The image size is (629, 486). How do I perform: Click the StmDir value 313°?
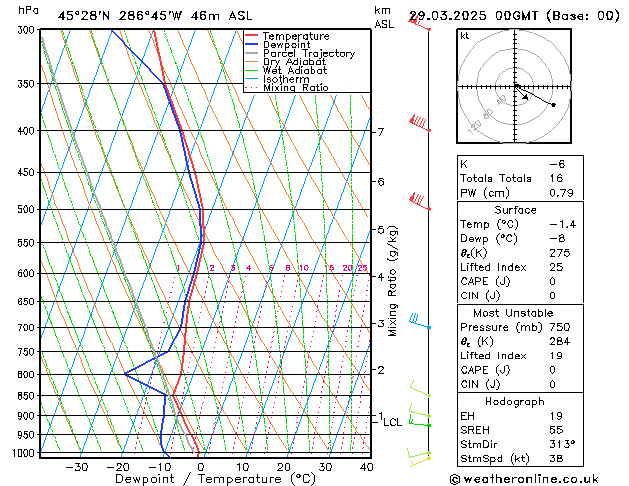[562, 445]
